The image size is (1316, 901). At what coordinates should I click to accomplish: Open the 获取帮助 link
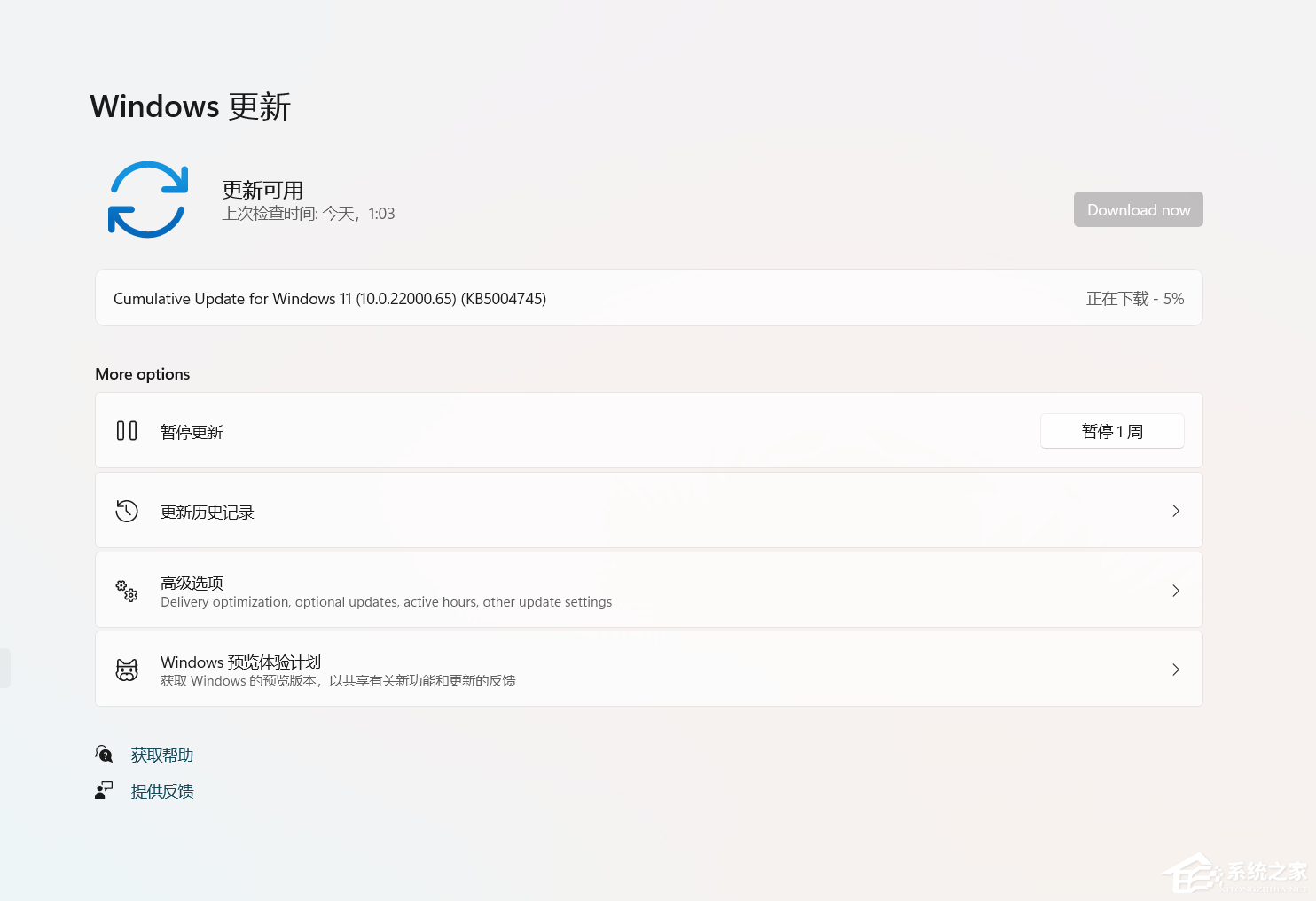pyautogui.click(x=162, y=755)
